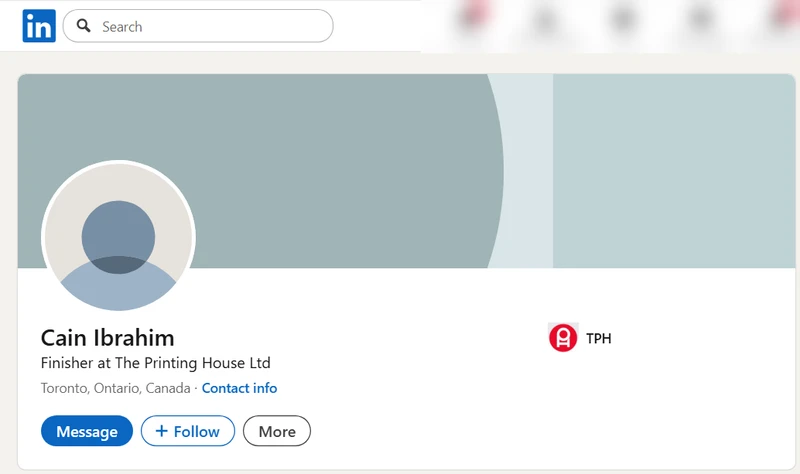Open the Contact info link
The image size is (800, 474).
click(239, 388)
